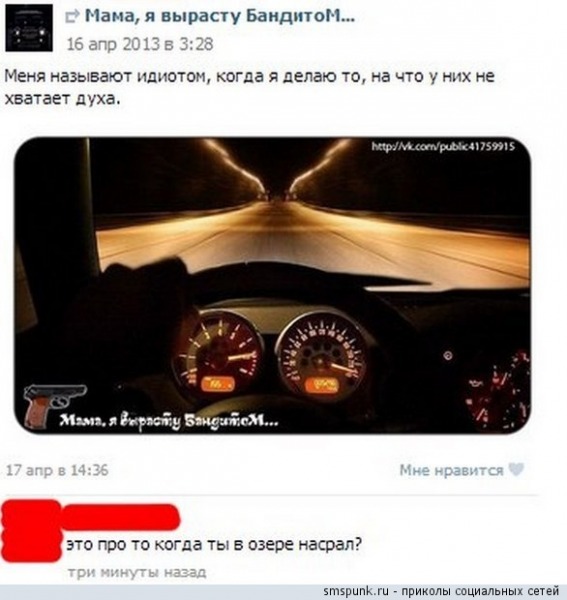
Task: Click the speedometer gauge in the photo
Action: 322,357
